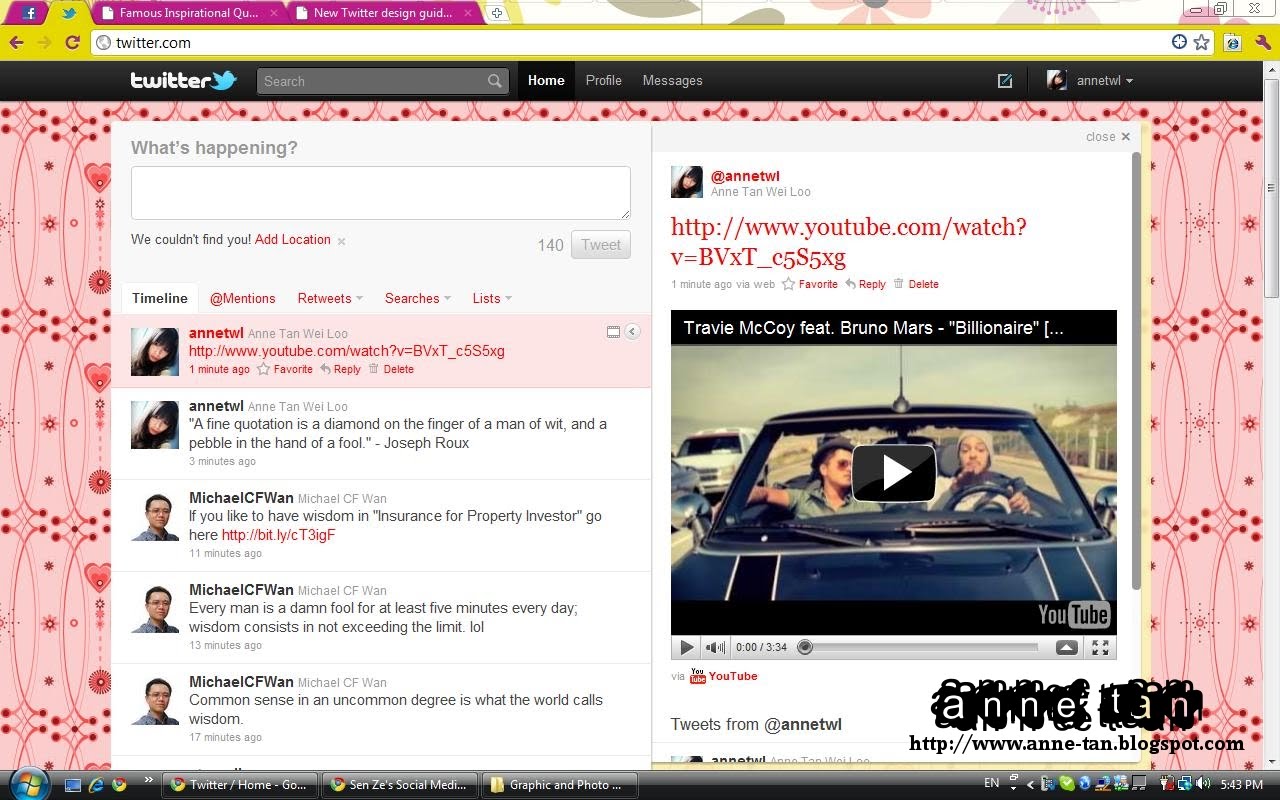Viewport: 1280px width, 800px height.
Task: Collapse detail with the arrow on first tweet
Action: (632, 332)
